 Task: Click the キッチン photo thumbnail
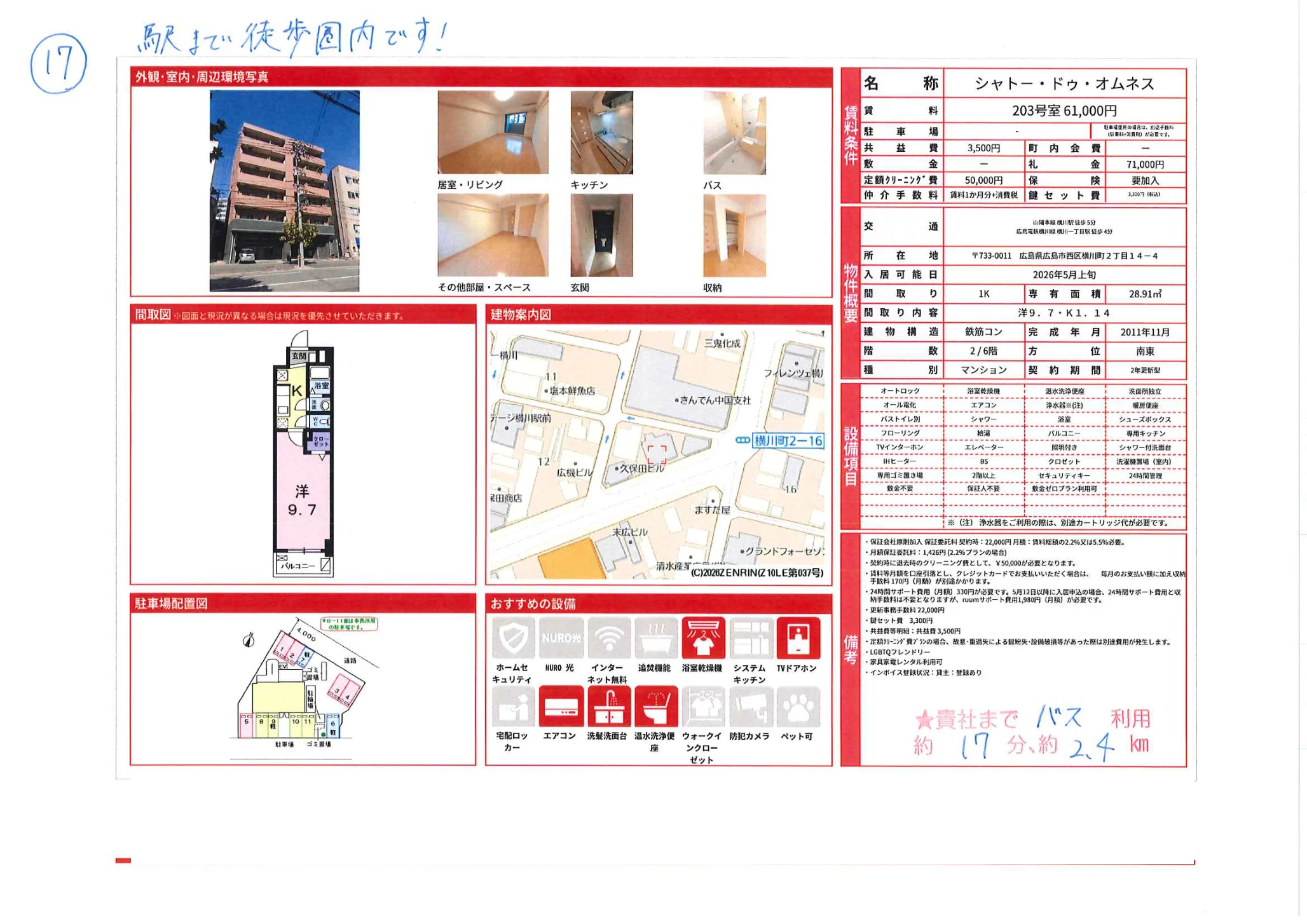[601, 132]
